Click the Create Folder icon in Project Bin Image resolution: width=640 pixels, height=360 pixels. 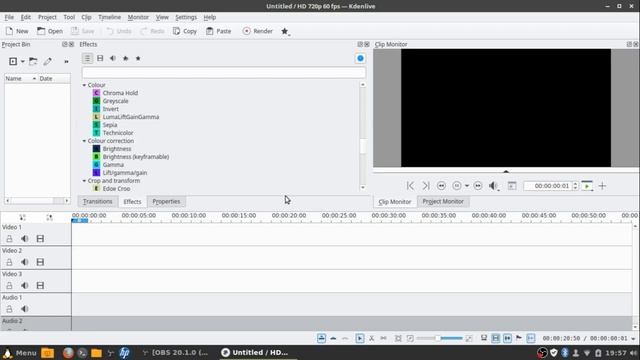(33, 61)
